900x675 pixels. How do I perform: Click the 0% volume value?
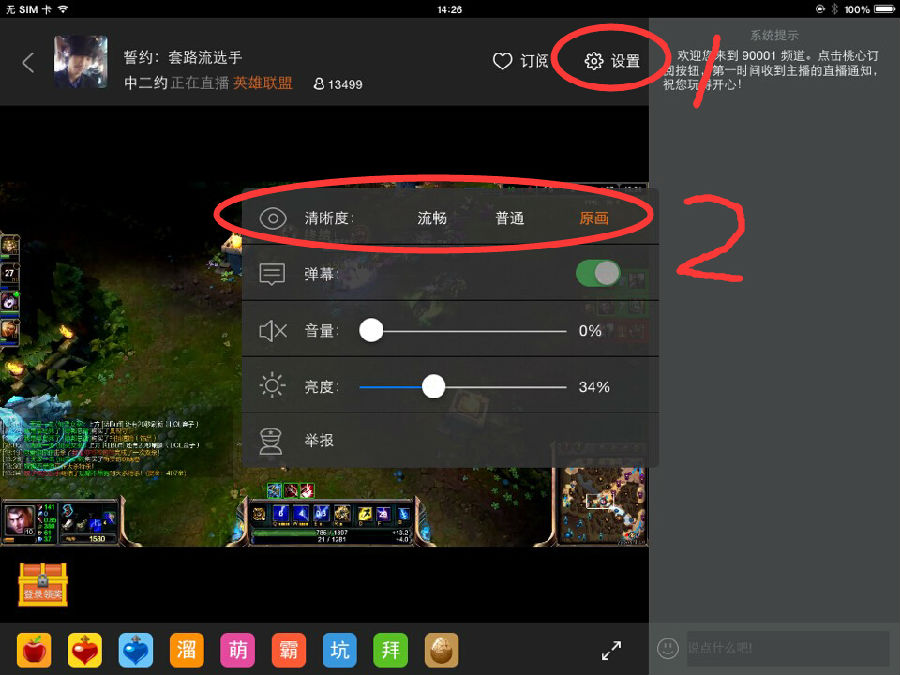(x=590, y=331)
